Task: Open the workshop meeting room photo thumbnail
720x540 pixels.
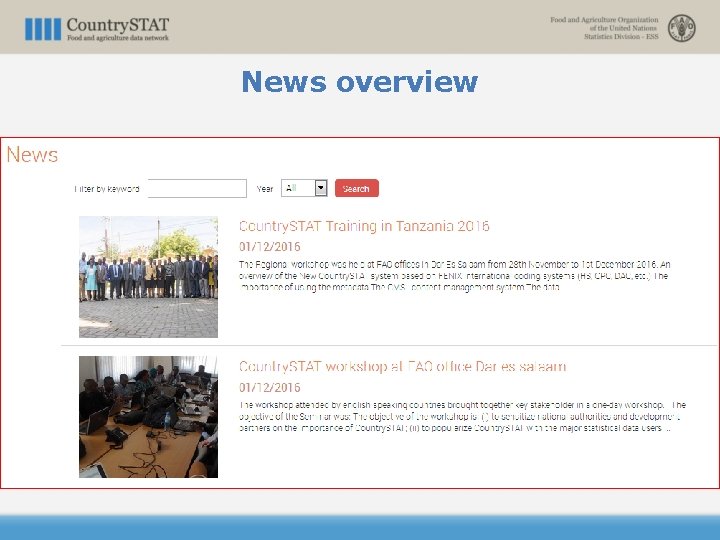Action: coord(148,417)
